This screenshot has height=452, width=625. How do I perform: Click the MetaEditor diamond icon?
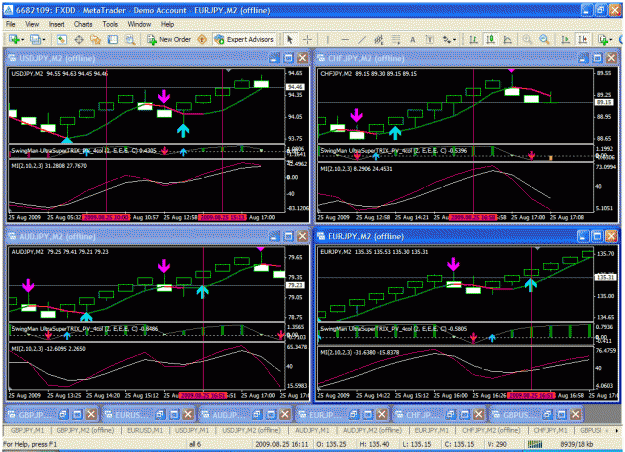click(x=202, y=39)
